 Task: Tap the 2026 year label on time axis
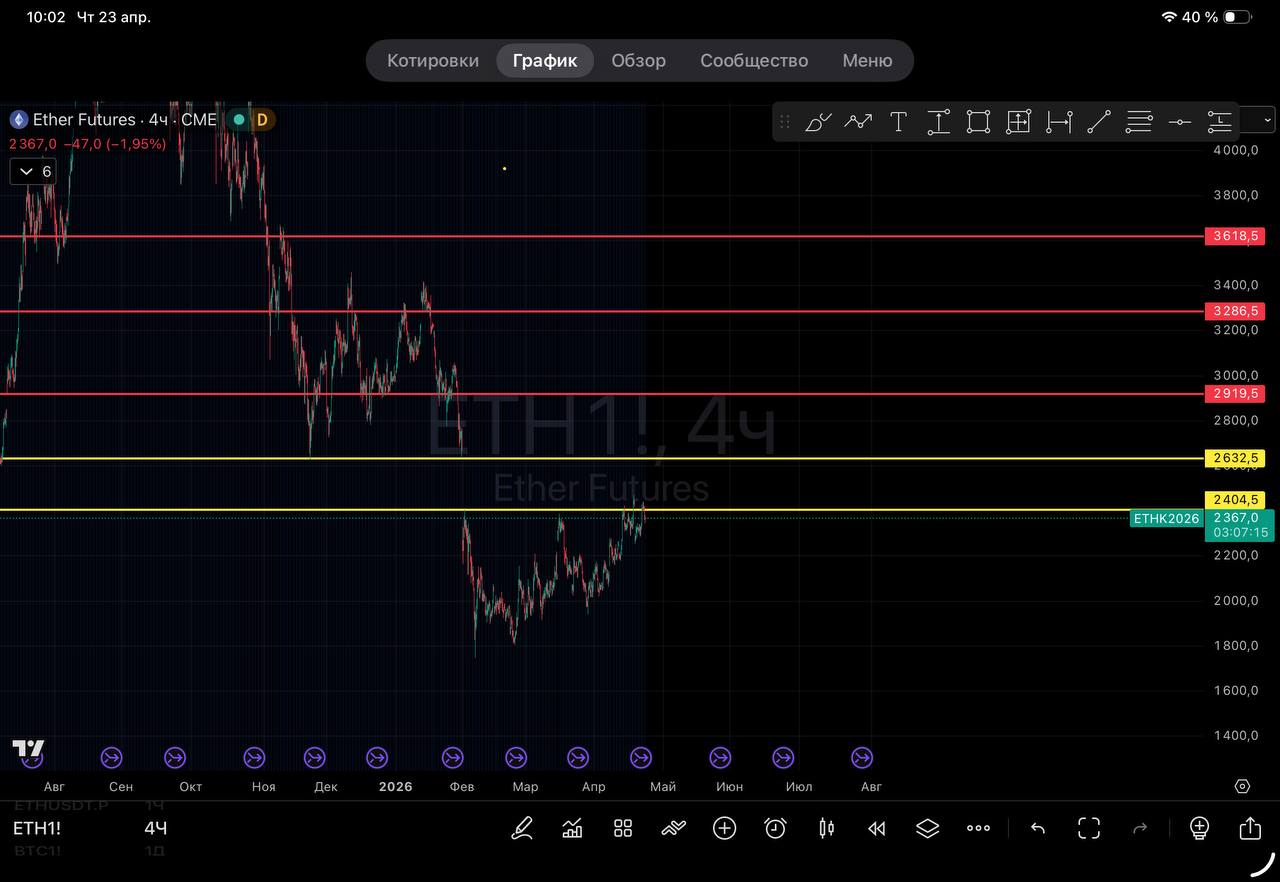[x=396, y=787]
